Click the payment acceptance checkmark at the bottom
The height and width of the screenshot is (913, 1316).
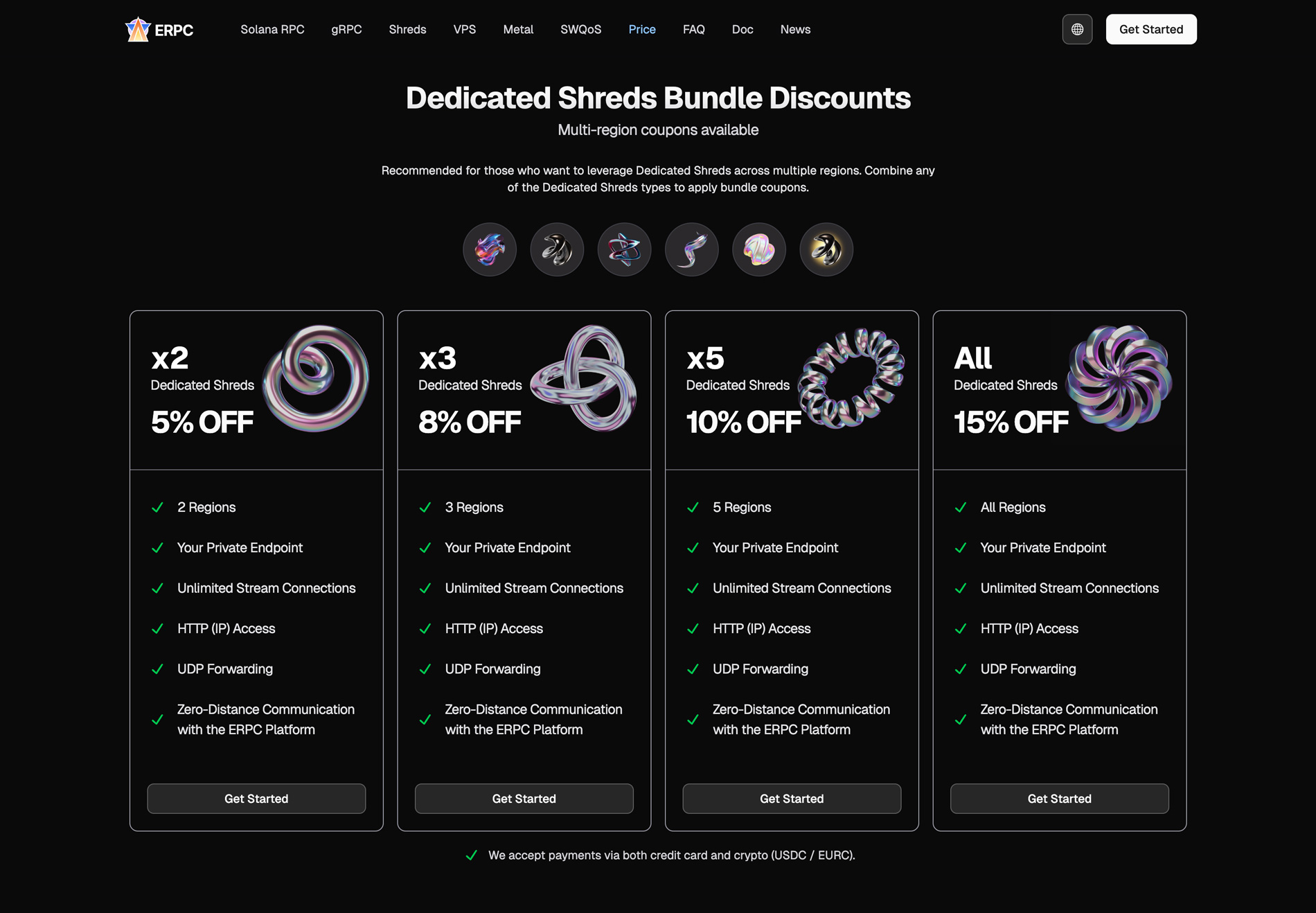tap(473, 855)
